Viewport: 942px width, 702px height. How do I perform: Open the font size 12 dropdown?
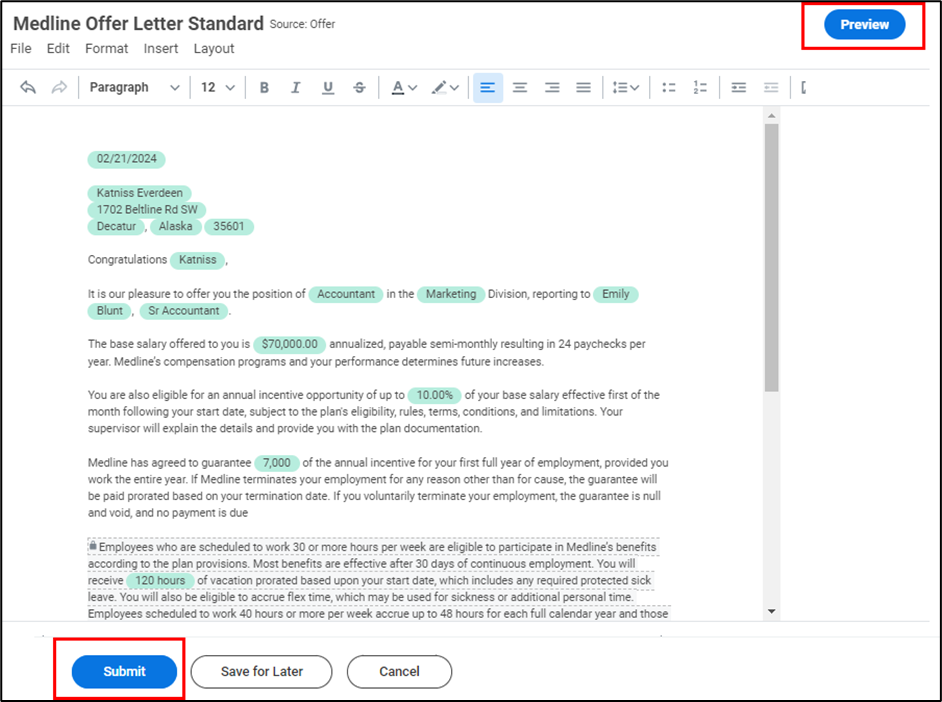[x=218, y=88]
